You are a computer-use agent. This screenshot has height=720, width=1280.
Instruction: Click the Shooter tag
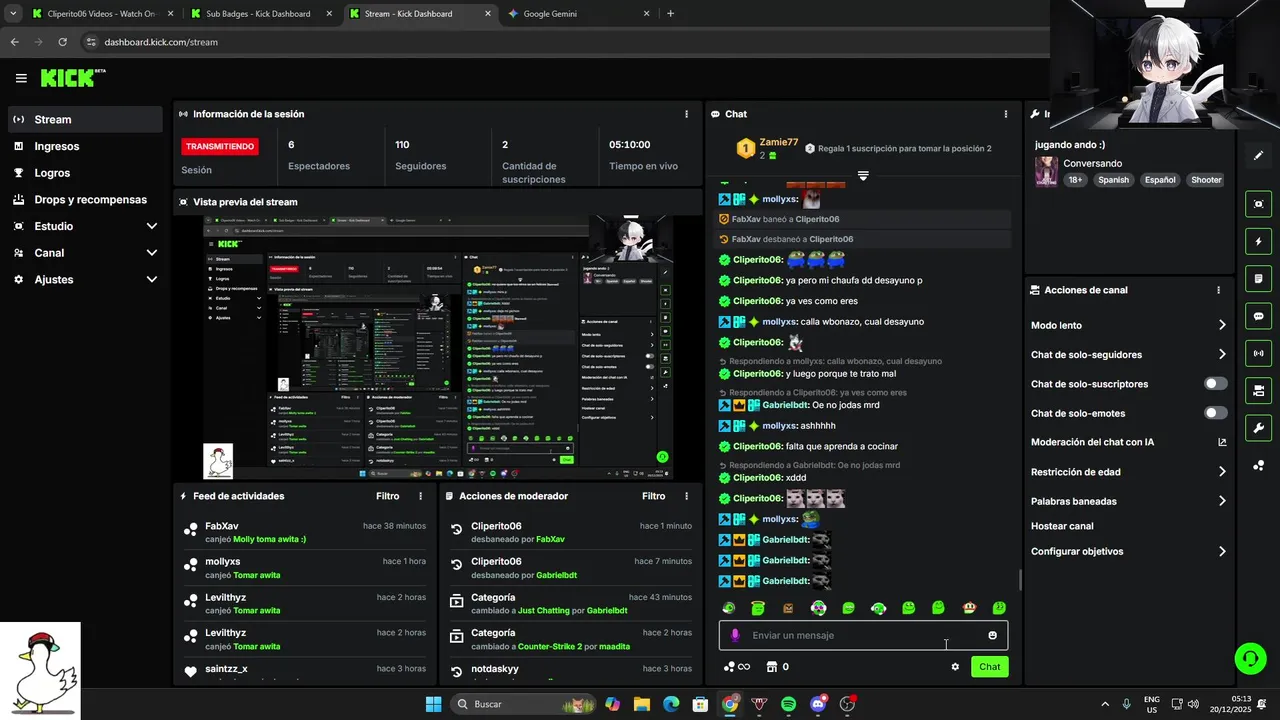(1206, 180)
